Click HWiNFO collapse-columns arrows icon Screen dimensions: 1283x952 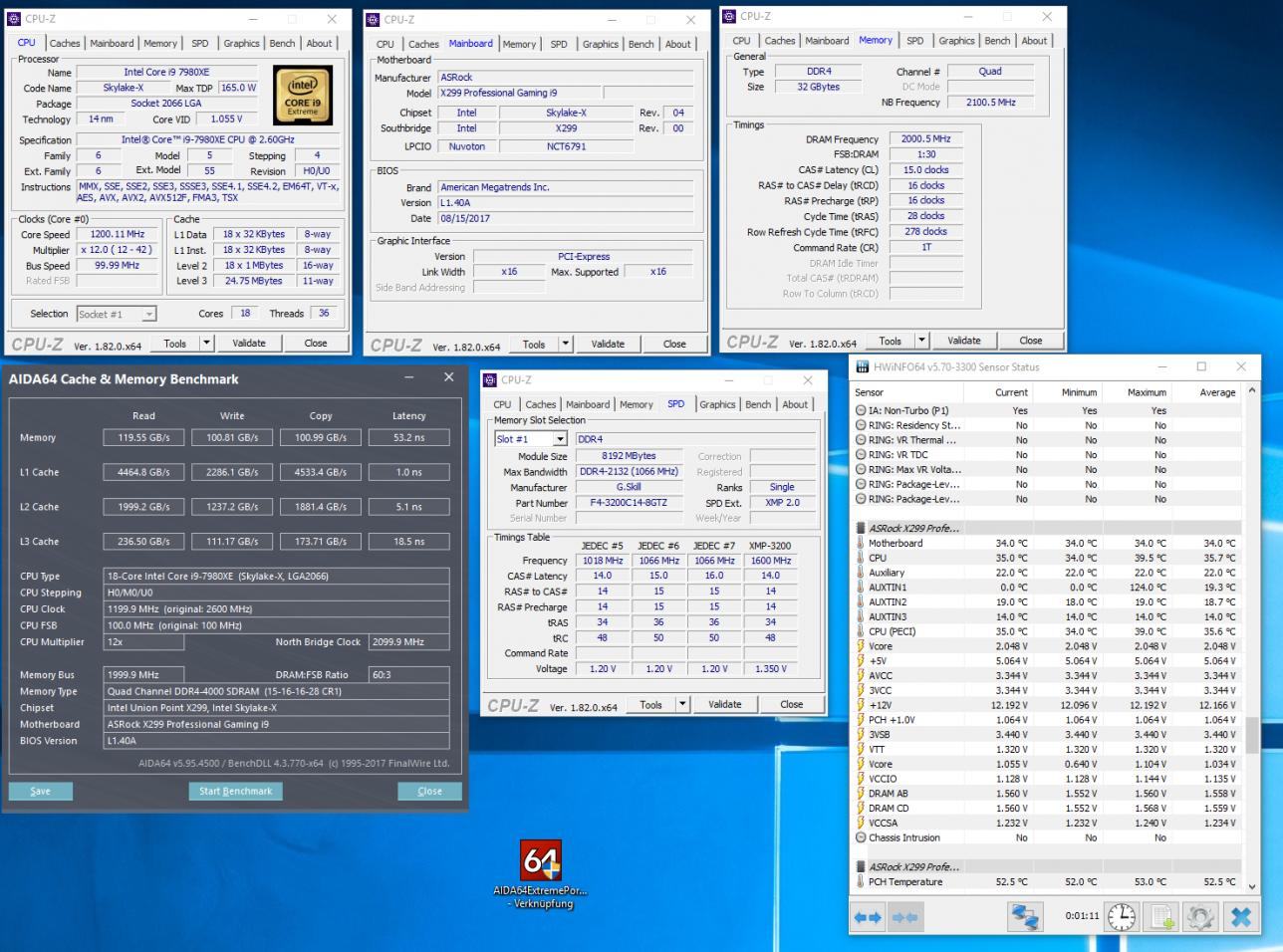[x=904, y=917]
